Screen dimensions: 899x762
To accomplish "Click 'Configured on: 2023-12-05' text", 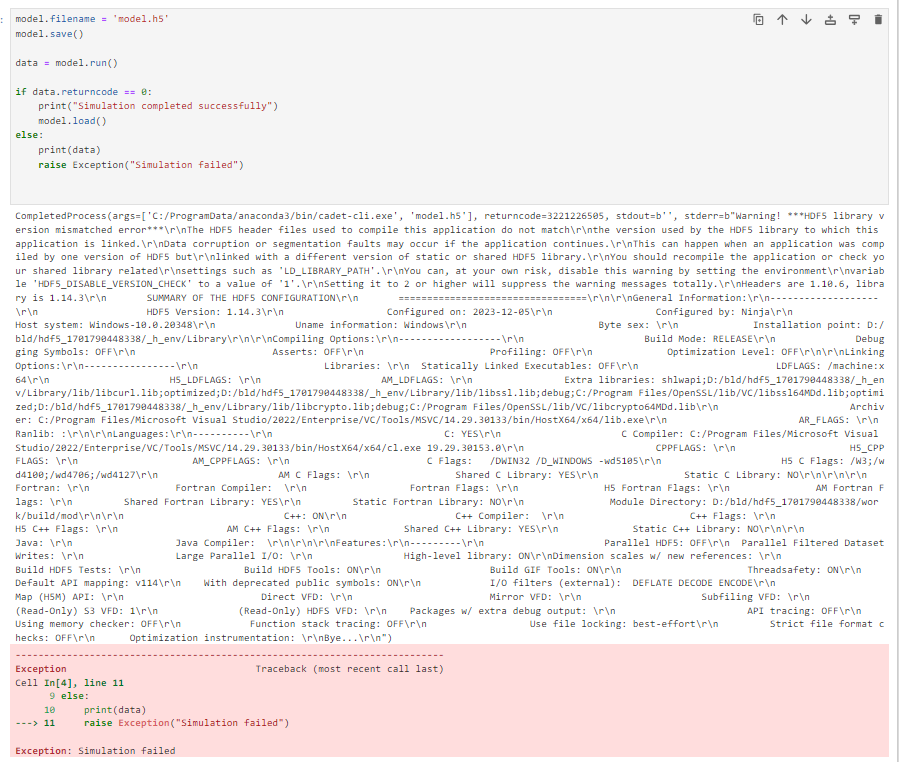I will (x=458, y=312).
